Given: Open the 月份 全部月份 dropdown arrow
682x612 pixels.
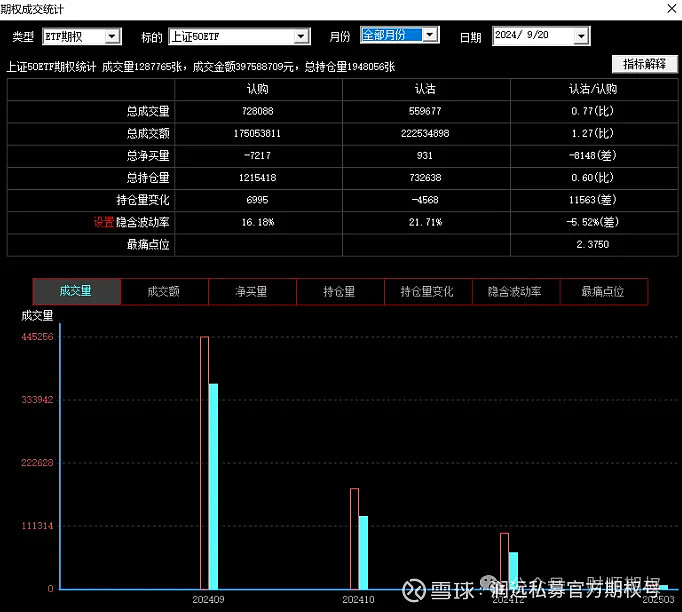Looking at the screenshot, I should click(x=430, y=35).
